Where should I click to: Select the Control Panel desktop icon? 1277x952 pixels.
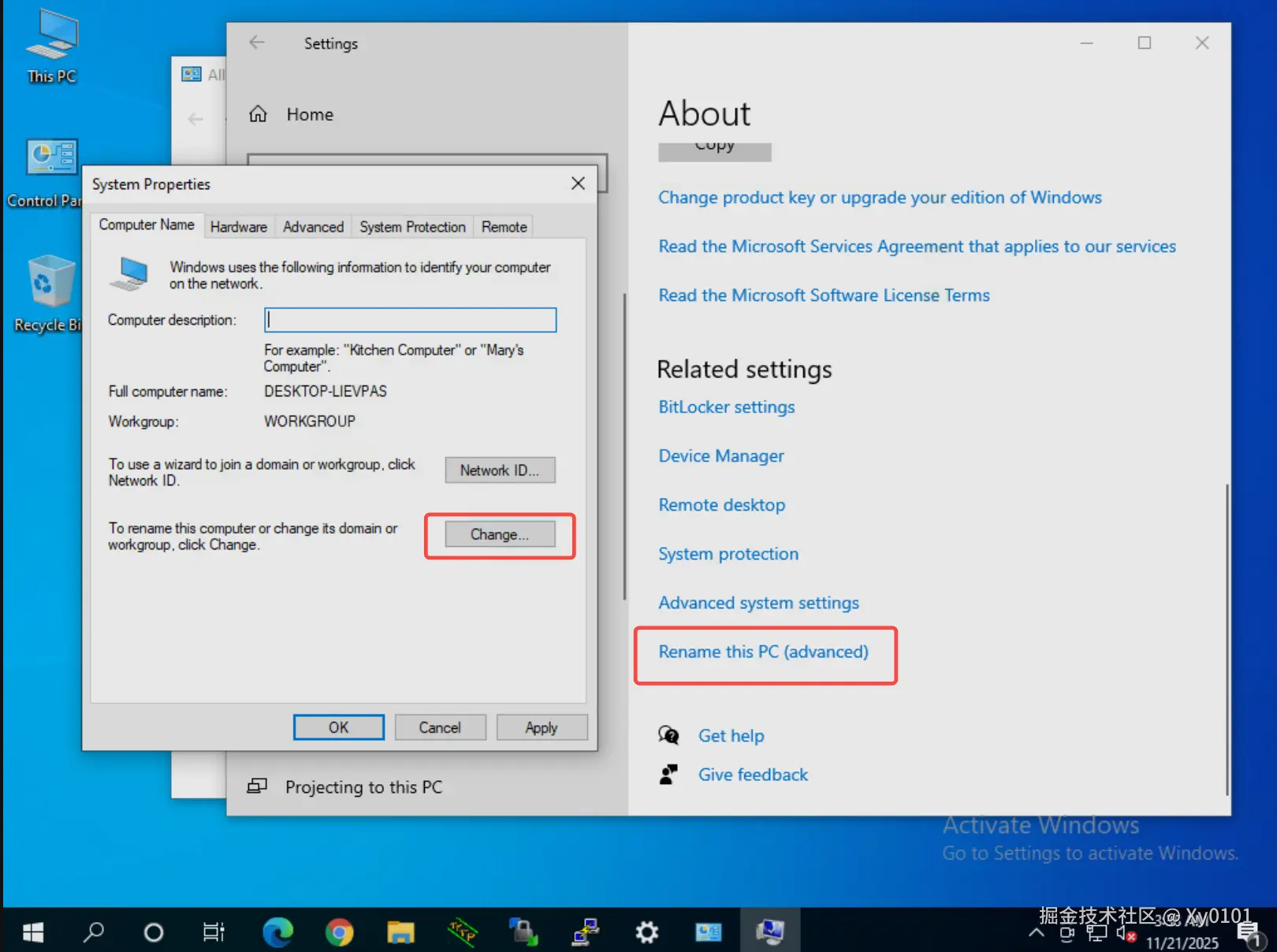tap(47, 173)
